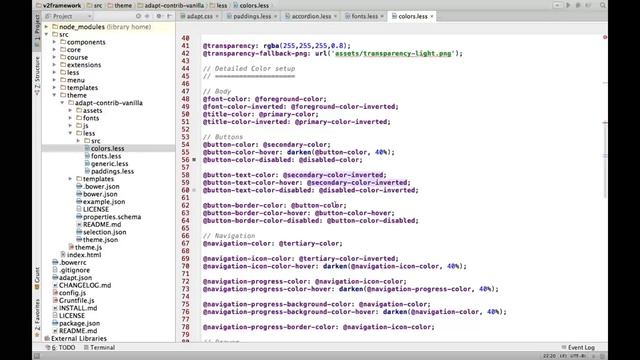Click the locate-file target icon in Project panel
The height and width of the screenshot is (360, 640).
(138, 16)
